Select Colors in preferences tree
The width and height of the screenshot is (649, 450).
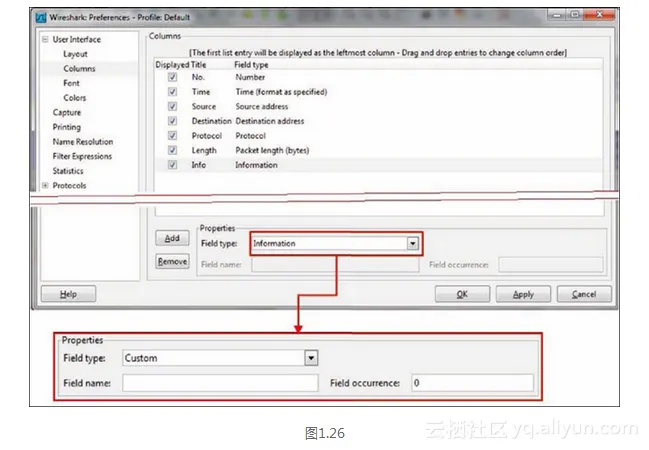[75, 98]
